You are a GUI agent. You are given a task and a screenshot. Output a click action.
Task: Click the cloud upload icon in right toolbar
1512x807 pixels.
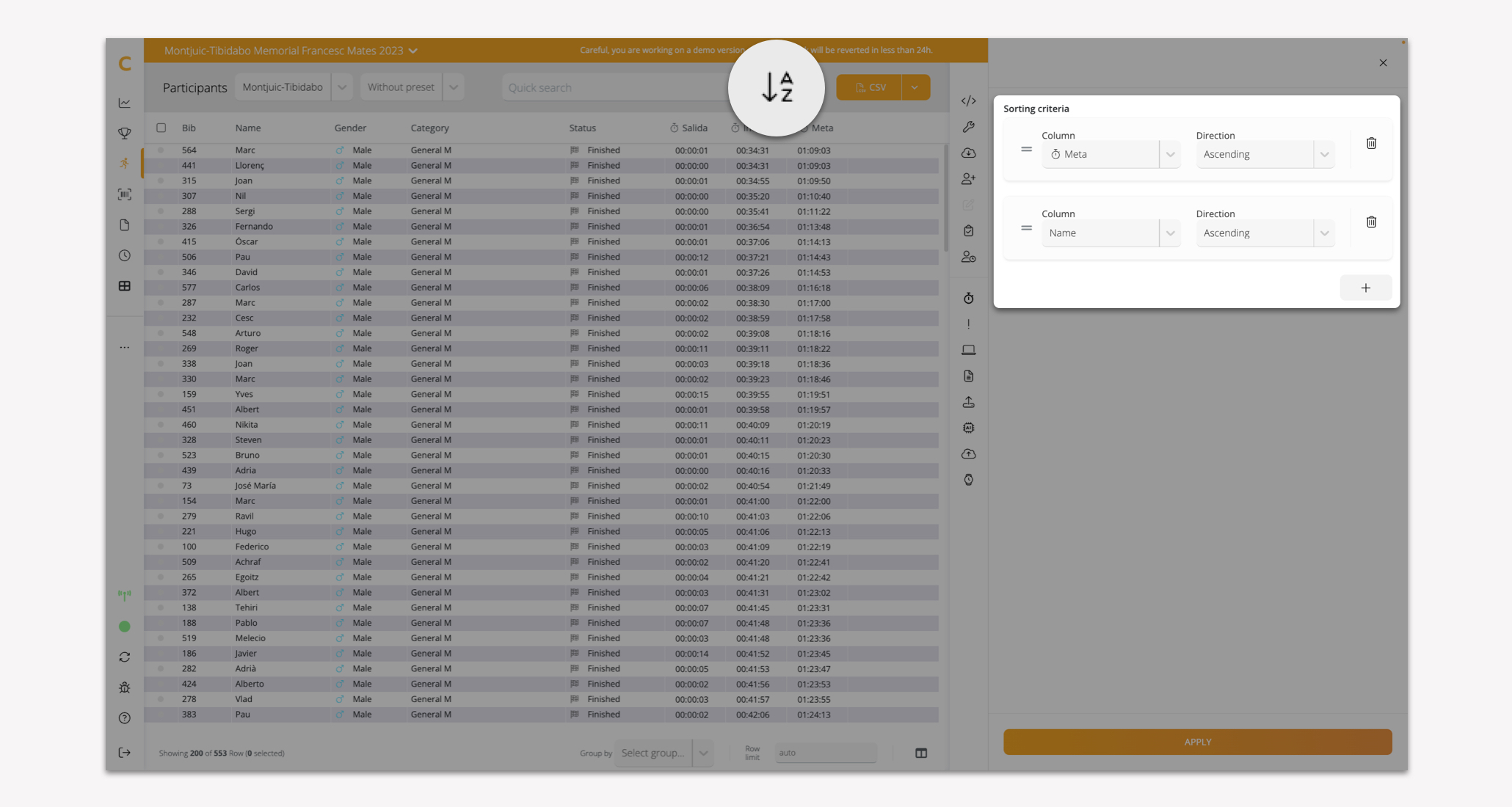click(x=969, y=454)
